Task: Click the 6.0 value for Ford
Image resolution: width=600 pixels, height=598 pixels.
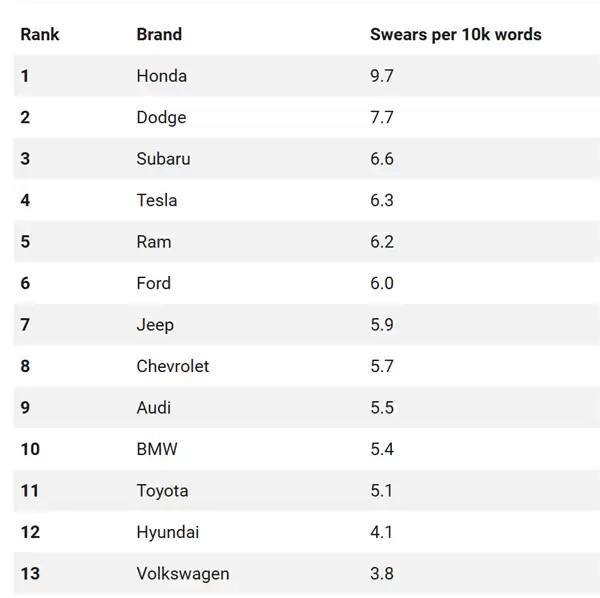Action: [x=382, y=283]
